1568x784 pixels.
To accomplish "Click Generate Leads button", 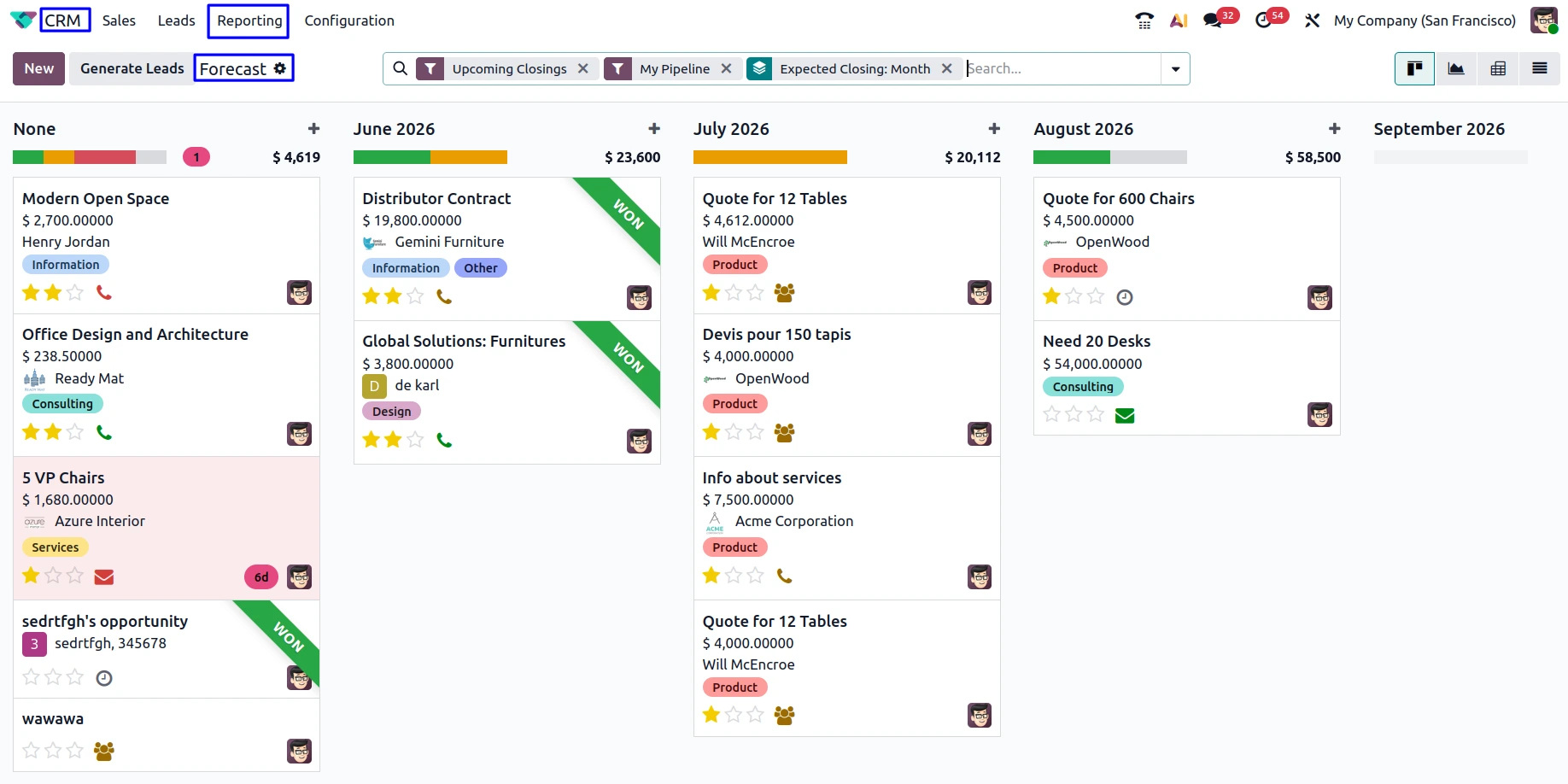I will point(132,68).
